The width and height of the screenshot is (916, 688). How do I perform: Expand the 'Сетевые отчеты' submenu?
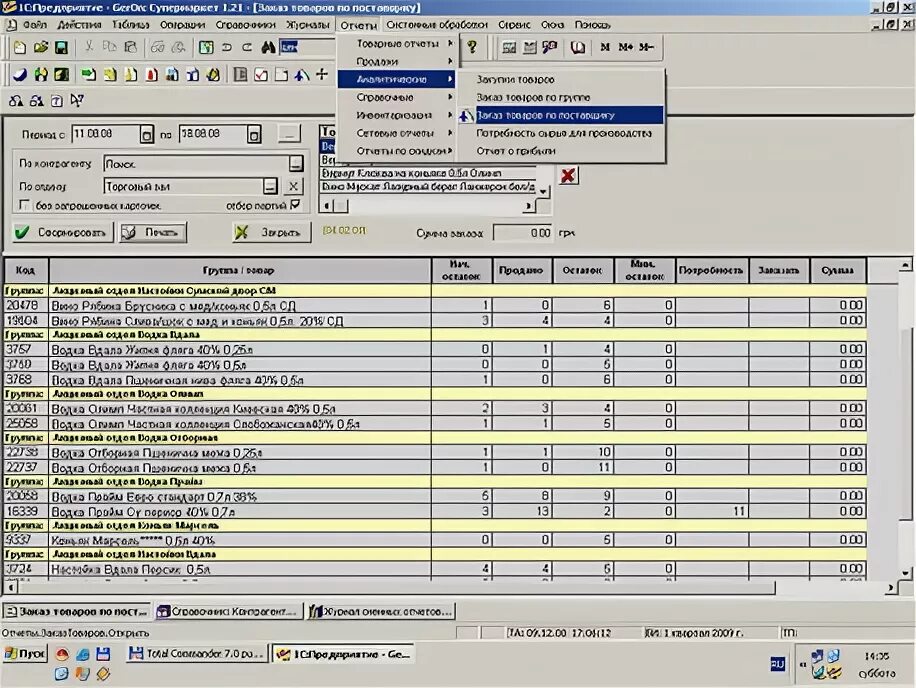click(x=397, y=133)
